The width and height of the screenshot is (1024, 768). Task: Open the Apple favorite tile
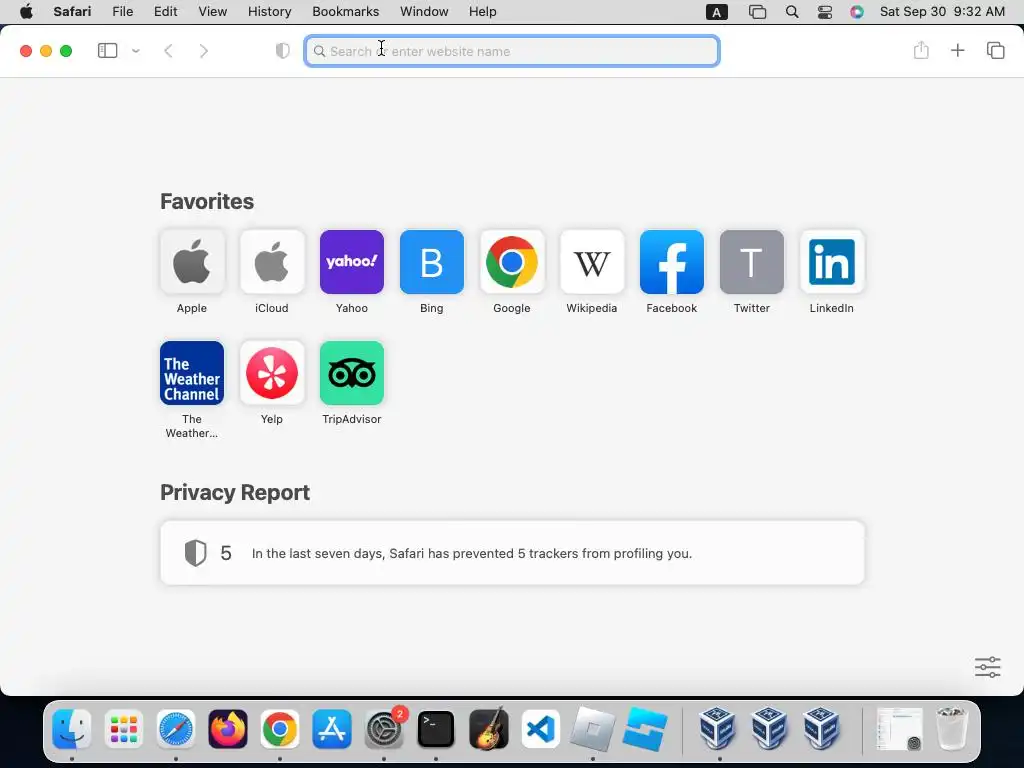click(x=192, y=262)
